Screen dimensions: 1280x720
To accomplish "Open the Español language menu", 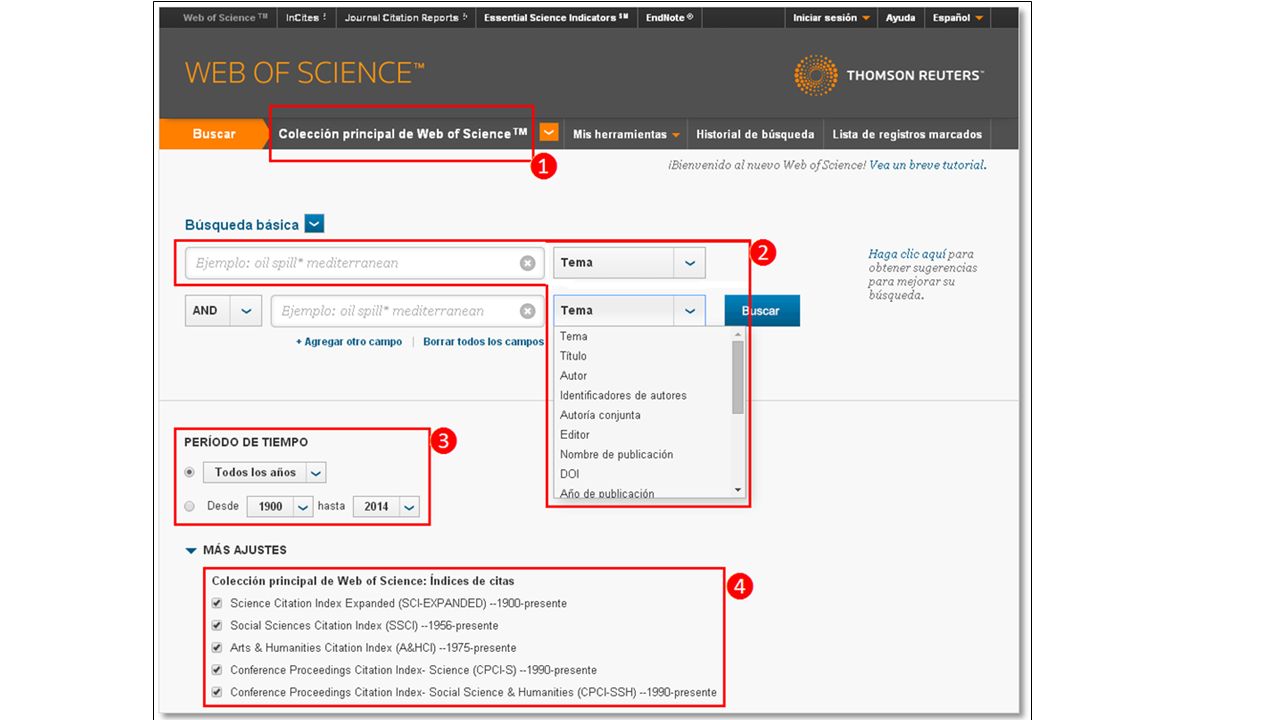I will click(x=958, y=18).
